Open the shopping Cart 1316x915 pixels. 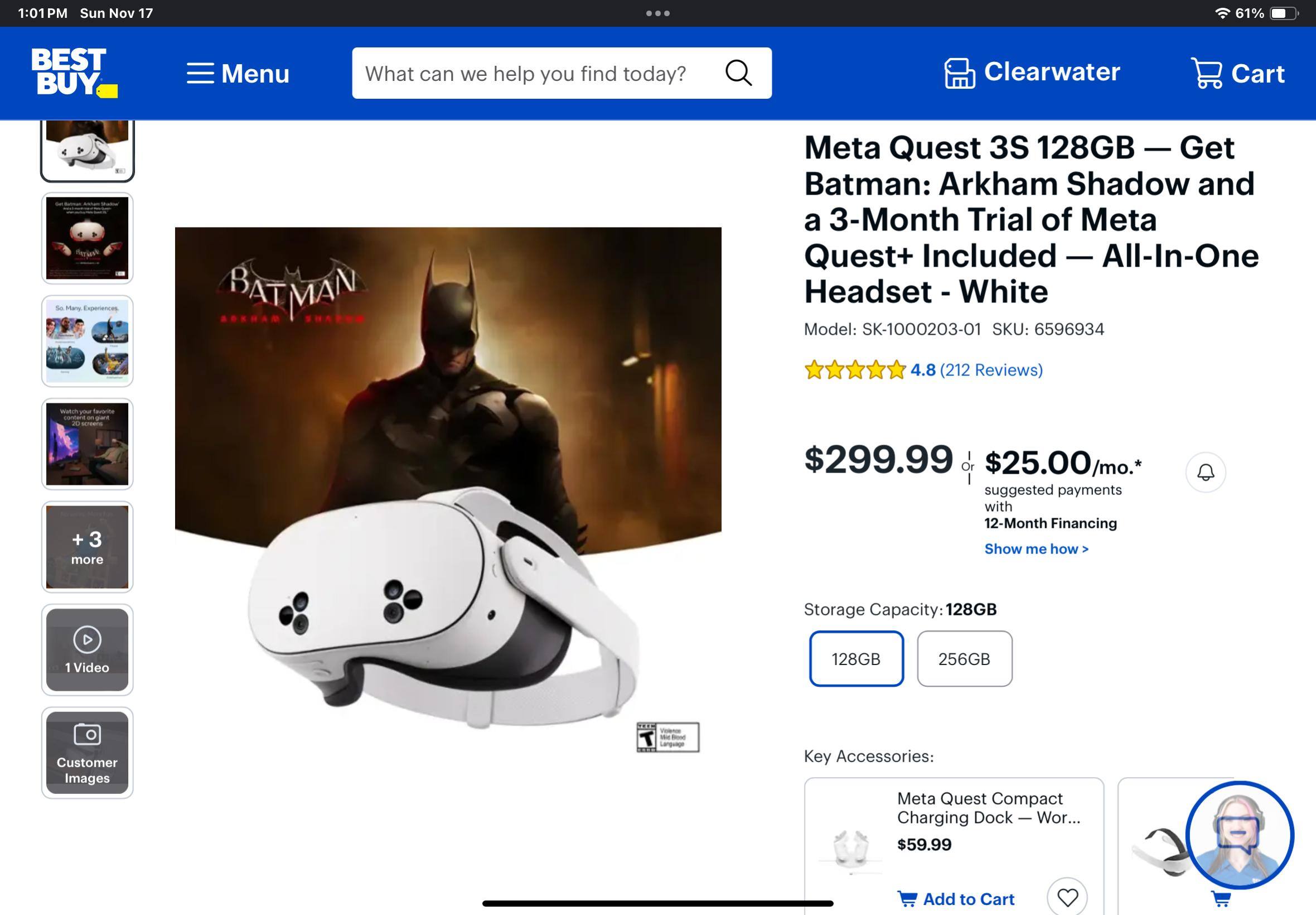1237,74
